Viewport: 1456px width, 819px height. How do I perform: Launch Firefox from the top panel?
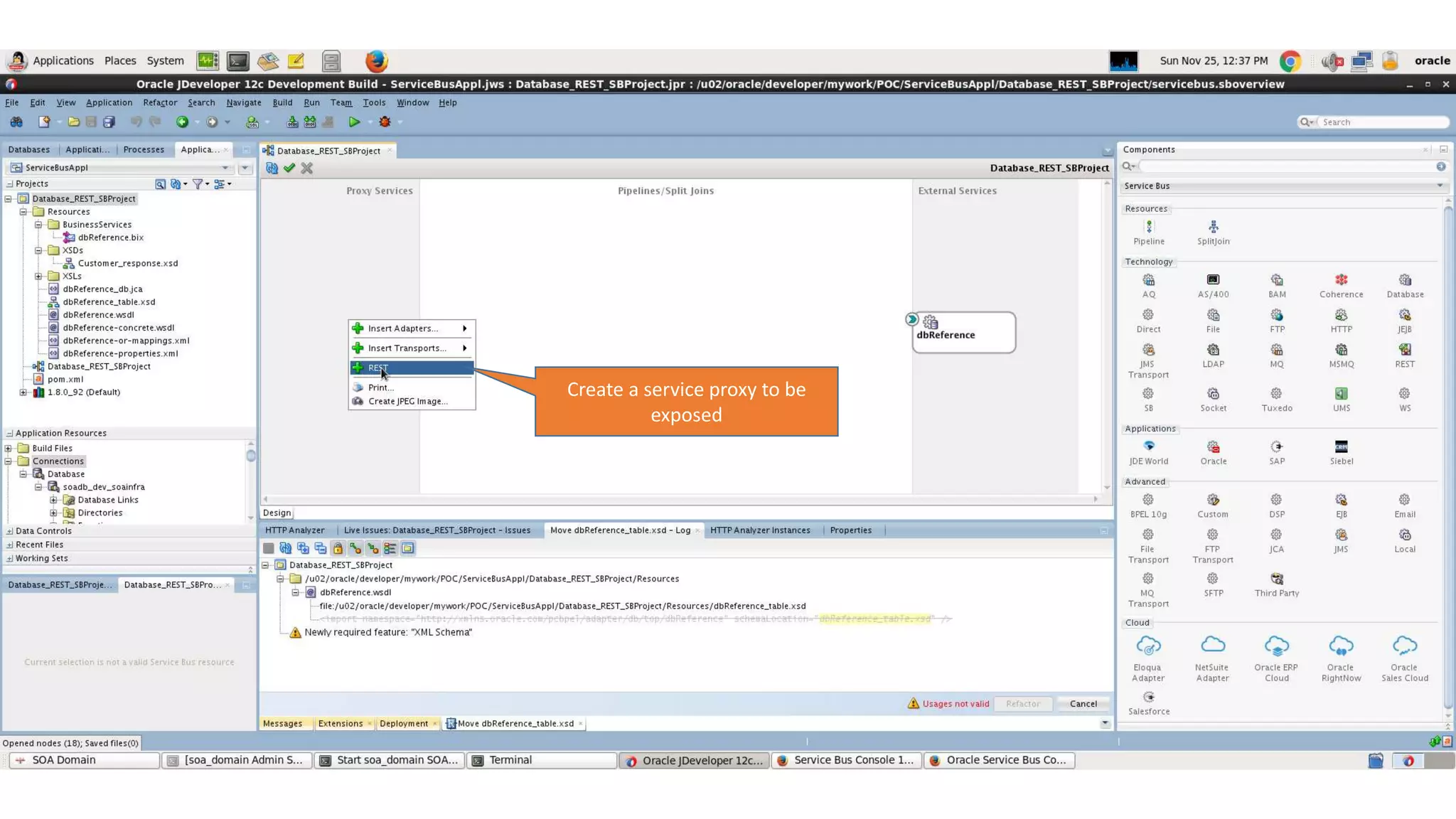(377, 61)
